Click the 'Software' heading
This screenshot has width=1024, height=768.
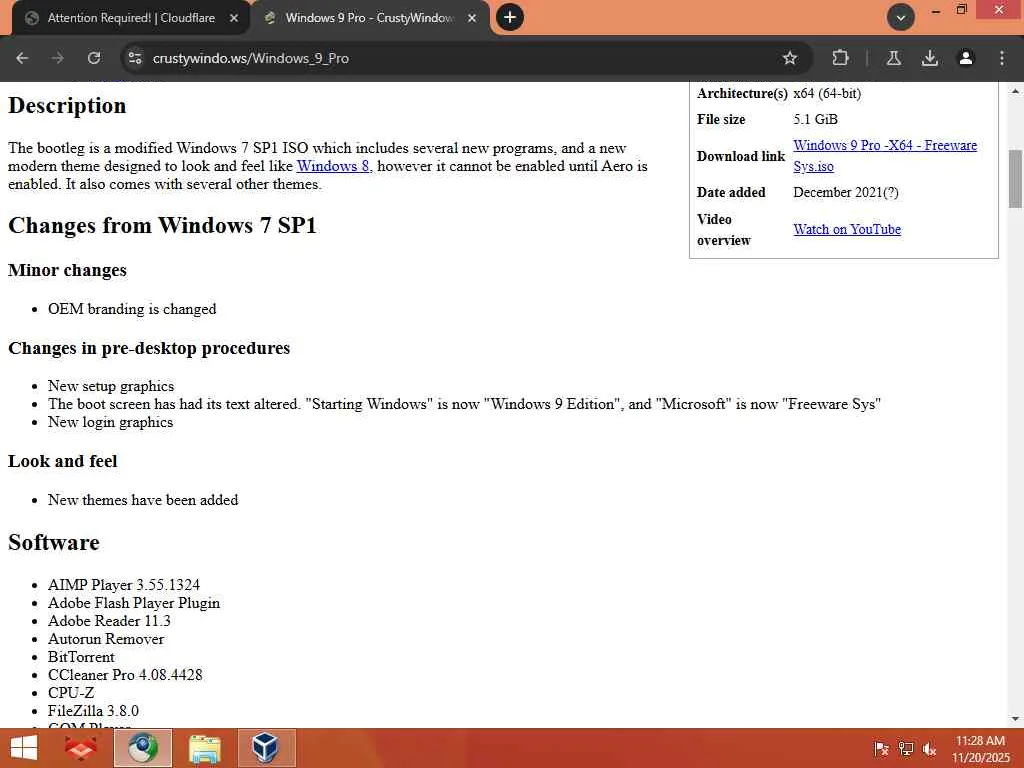pyautogui.click(x=54, y=543)
